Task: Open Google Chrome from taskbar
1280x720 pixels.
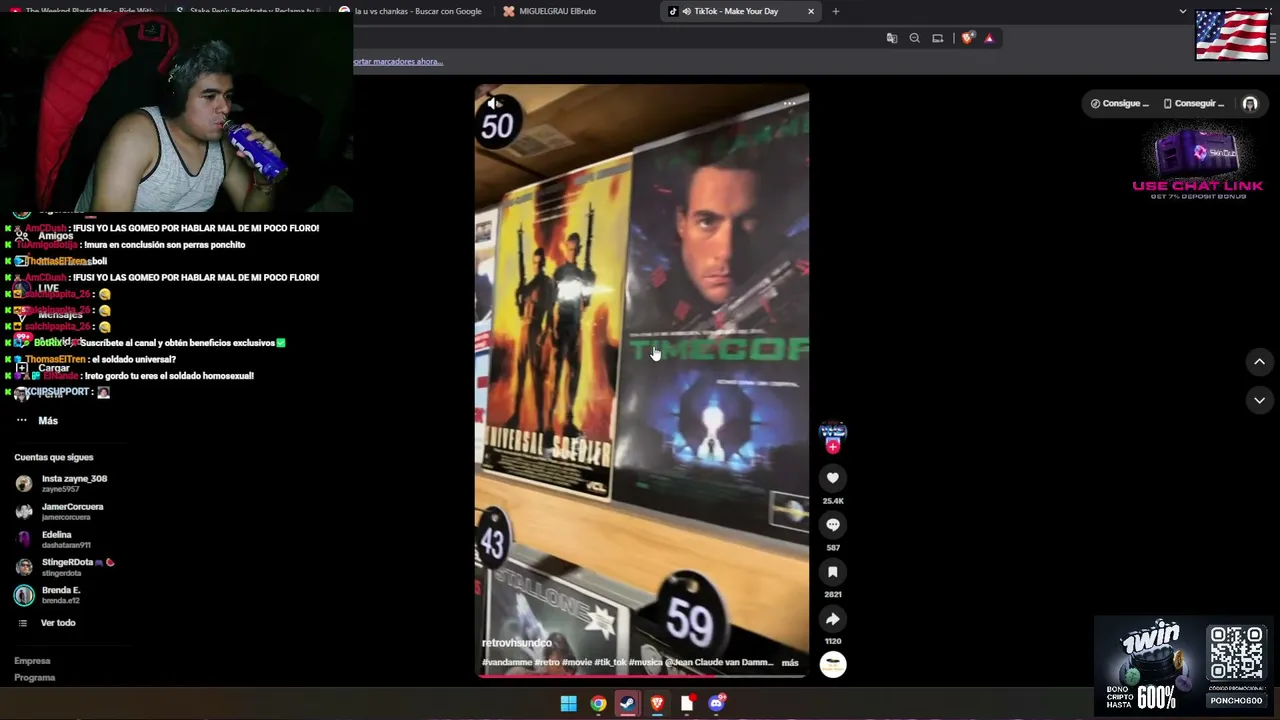Action: (x=598, y=704)
